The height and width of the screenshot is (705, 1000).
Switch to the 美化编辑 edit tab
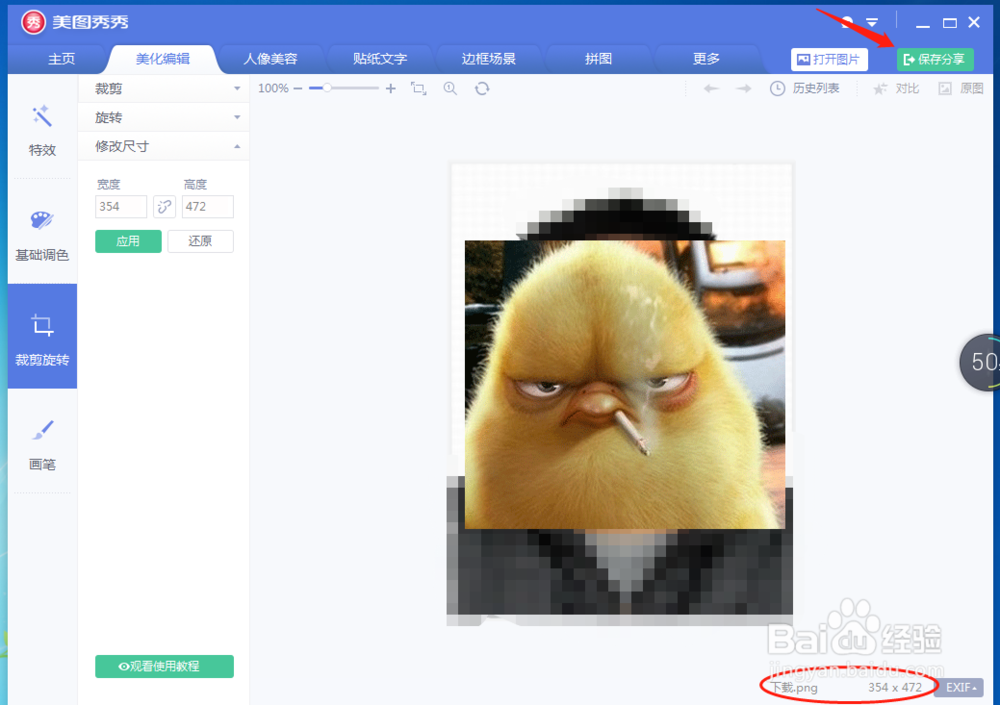[163, 59]
